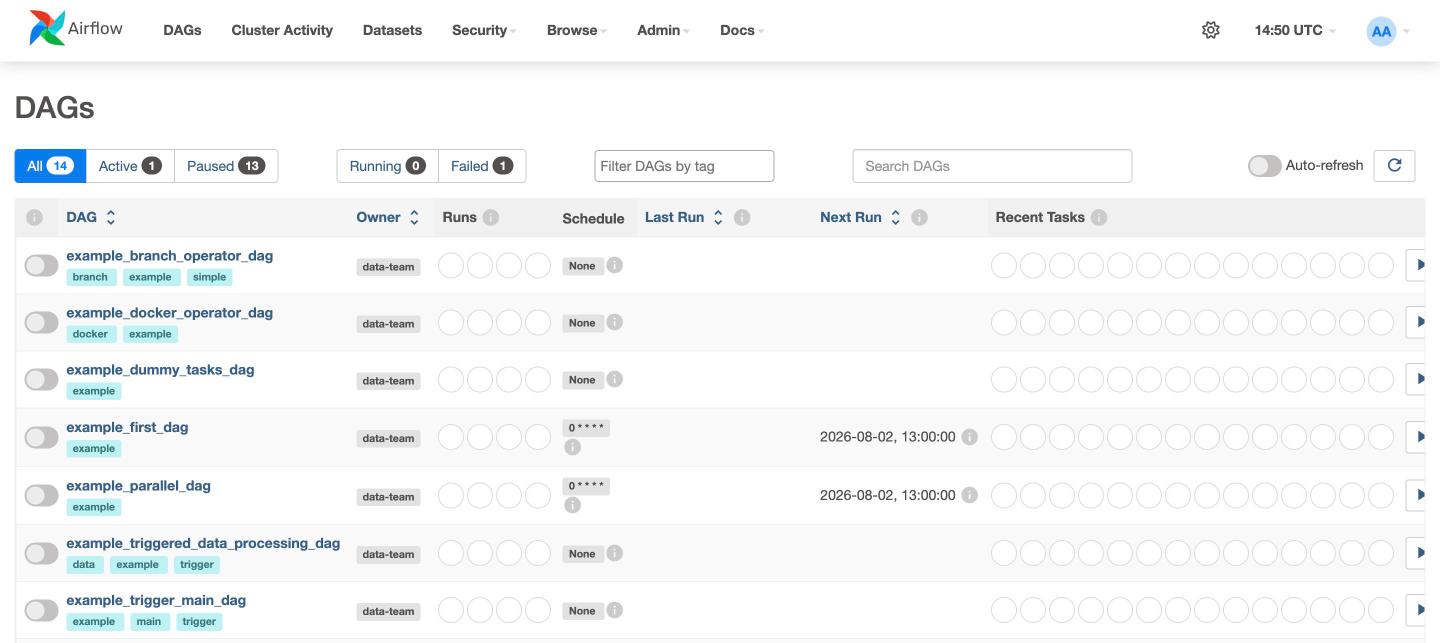Screen dimensions: 1440x643
Task: Sort by Next Run column
Action: (x=861, y=217)
